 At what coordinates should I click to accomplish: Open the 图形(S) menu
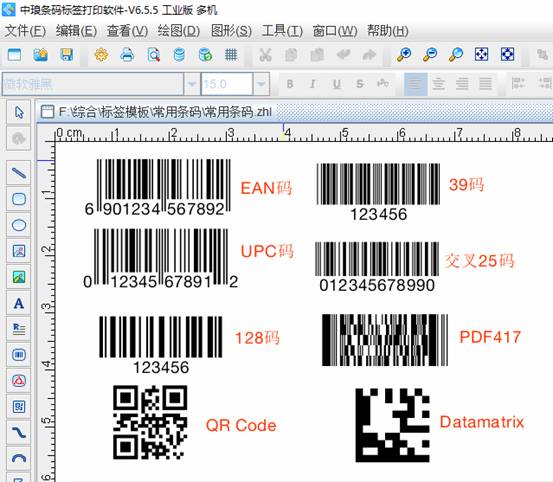point(231,31)
